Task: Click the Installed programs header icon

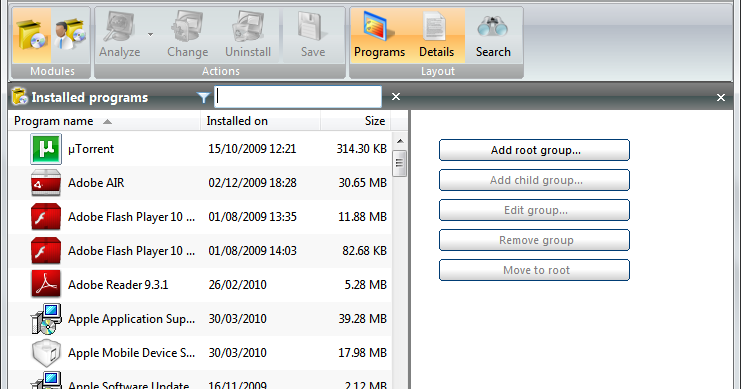Action: click(19, 96)
